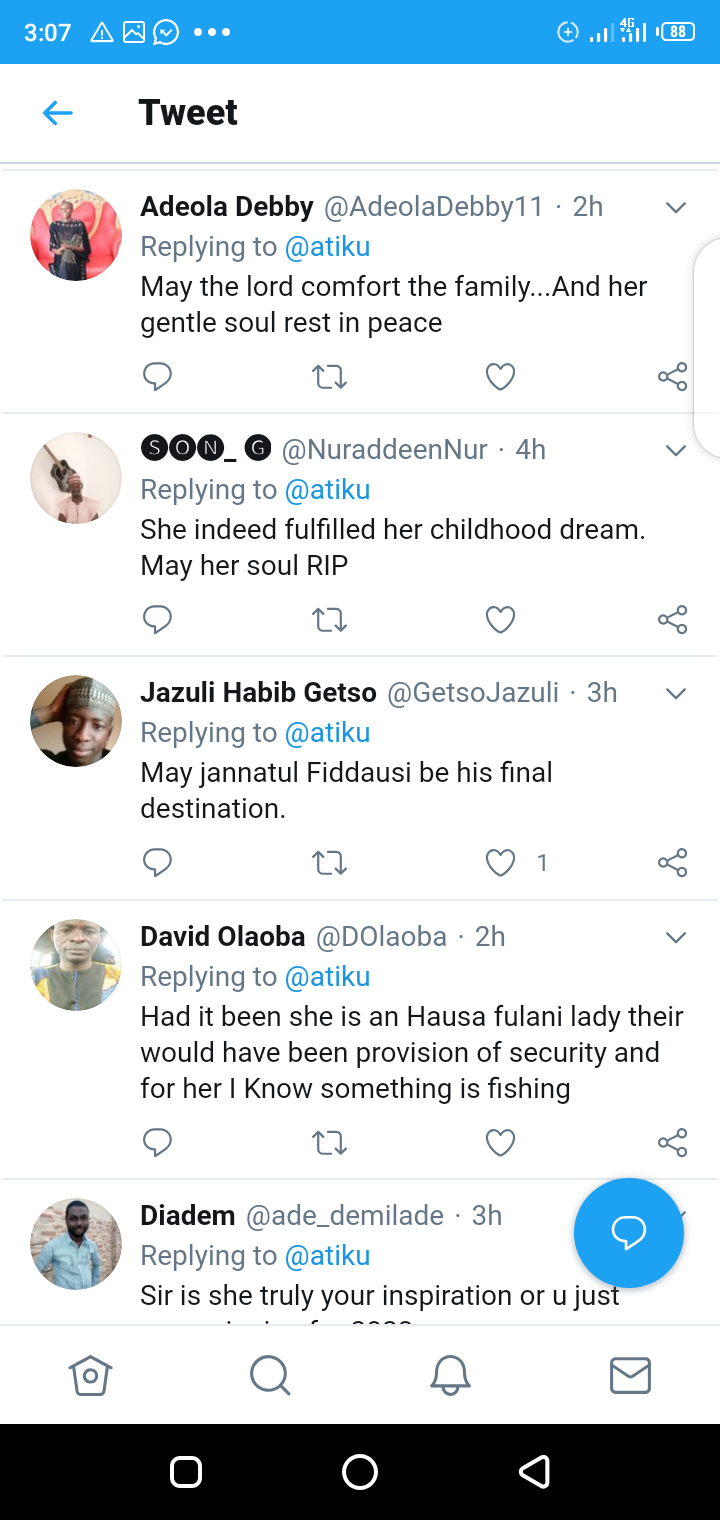The height and width of the screenshot is (1520, 720).
Task: Open options chevron on Adeola Debby's tweet
Action: click(676, 208)
